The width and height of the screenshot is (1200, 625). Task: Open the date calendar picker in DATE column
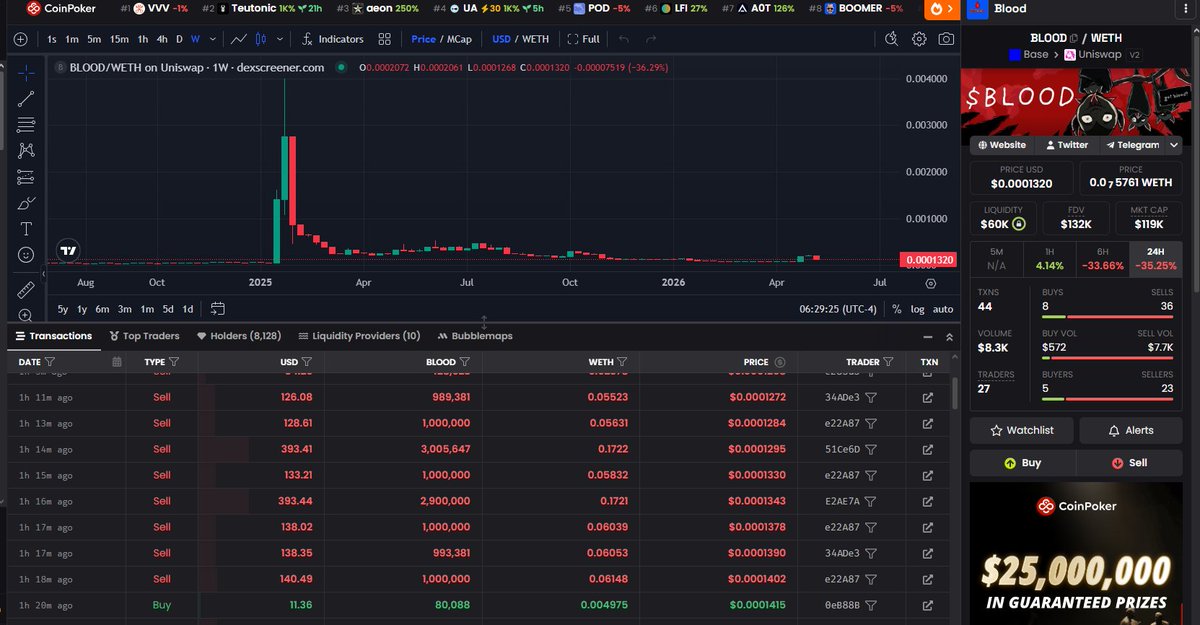[x=117, y=362]
